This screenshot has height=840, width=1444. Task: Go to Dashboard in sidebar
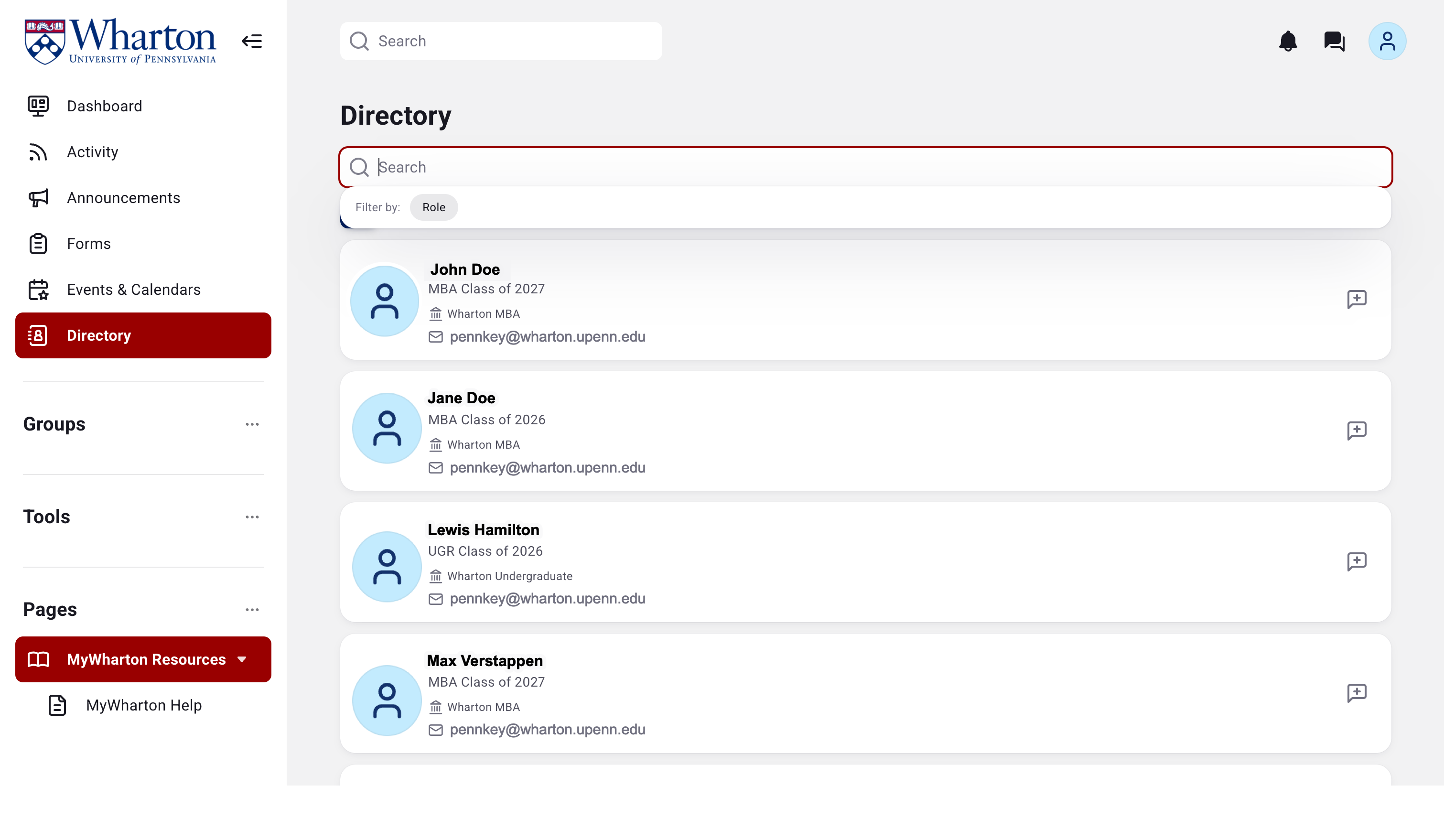[x=104, y=106]
